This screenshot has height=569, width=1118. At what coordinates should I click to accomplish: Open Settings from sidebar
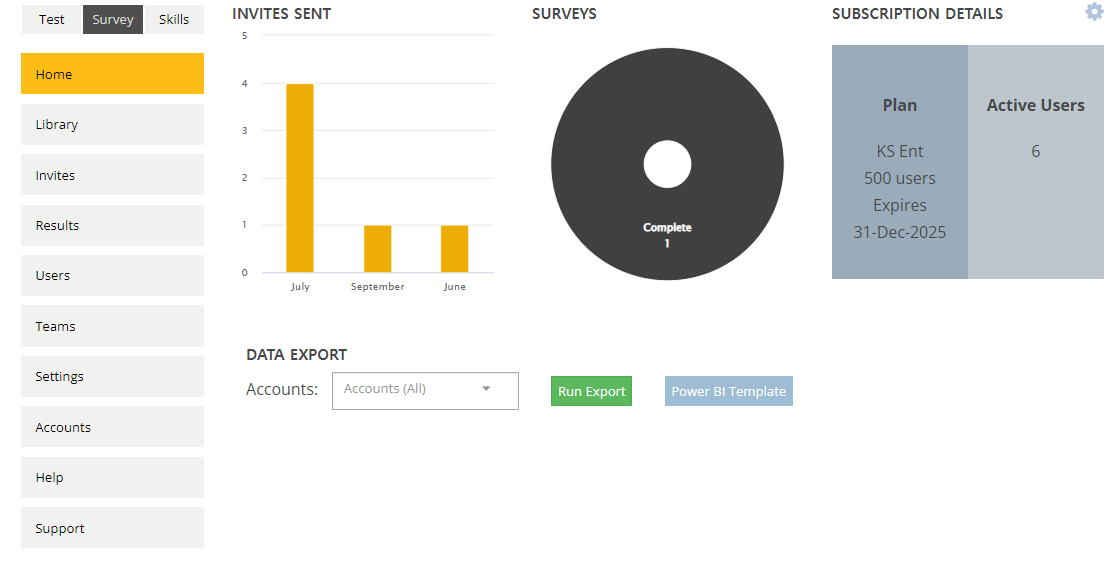pyautogui.click(x=112, y=376)
